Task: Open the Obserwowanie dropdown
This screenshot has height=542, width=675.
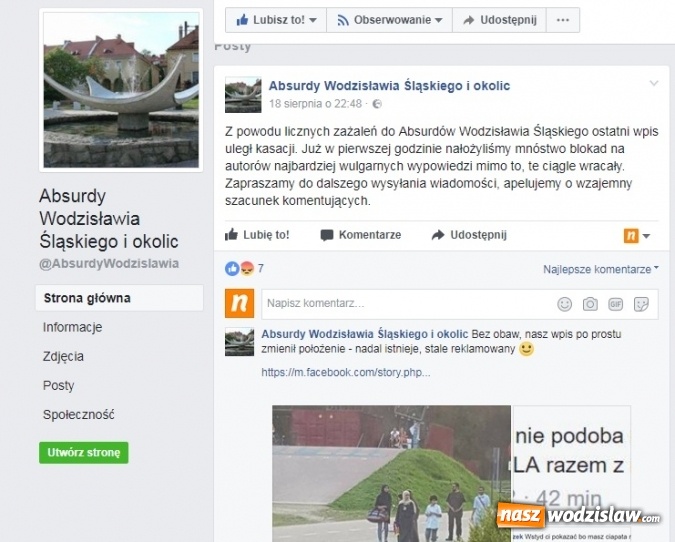Action: [x=390, y=20]
